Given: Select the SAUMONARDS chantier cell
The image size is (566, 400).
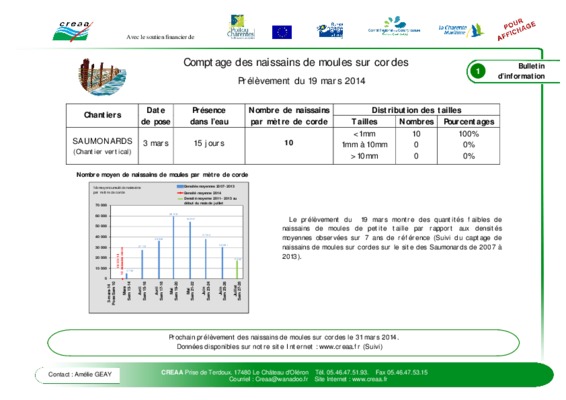Looking at the screenshot, I should [x=103, y=145].
